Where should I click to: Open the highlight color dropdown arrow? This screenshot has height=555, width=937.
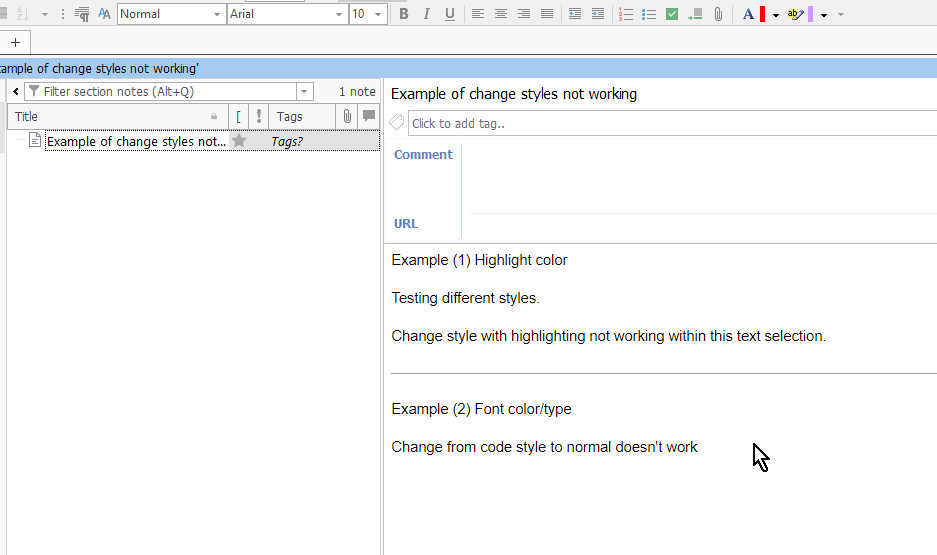tap(823, 15)
